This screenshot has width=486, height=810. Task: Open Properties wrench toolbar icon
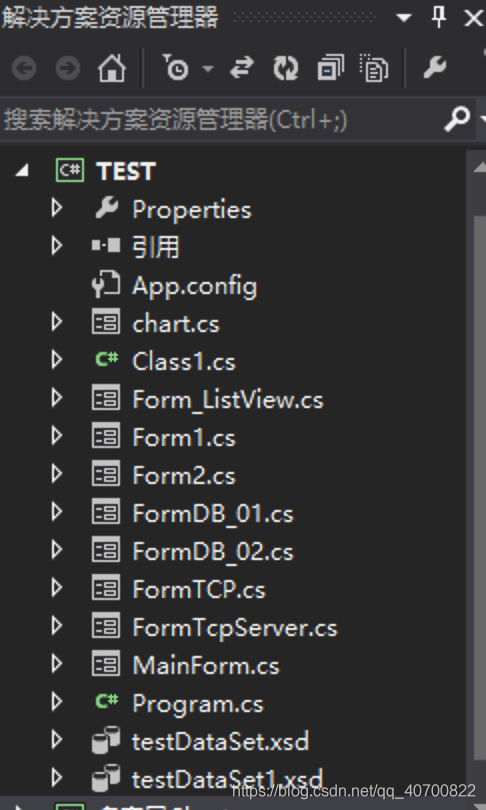[x=434, y=68]
